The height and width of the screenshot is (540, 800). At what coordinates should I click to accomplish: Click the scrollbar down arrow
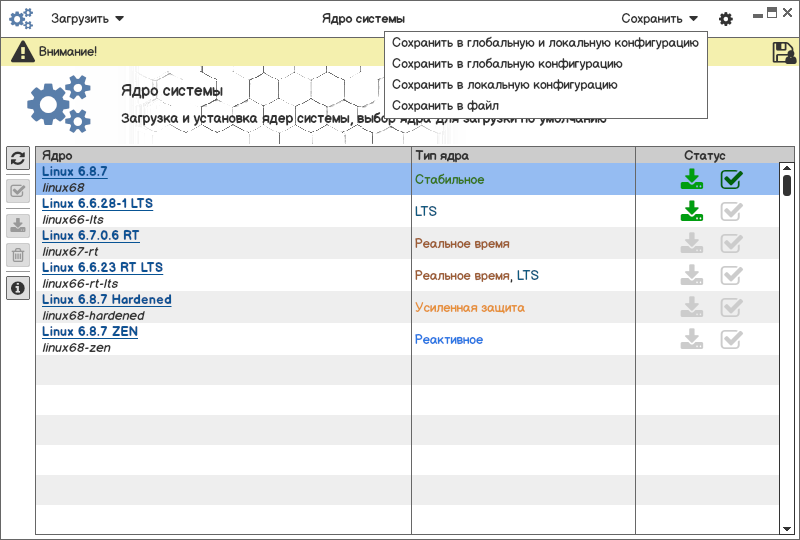point(787,529)
